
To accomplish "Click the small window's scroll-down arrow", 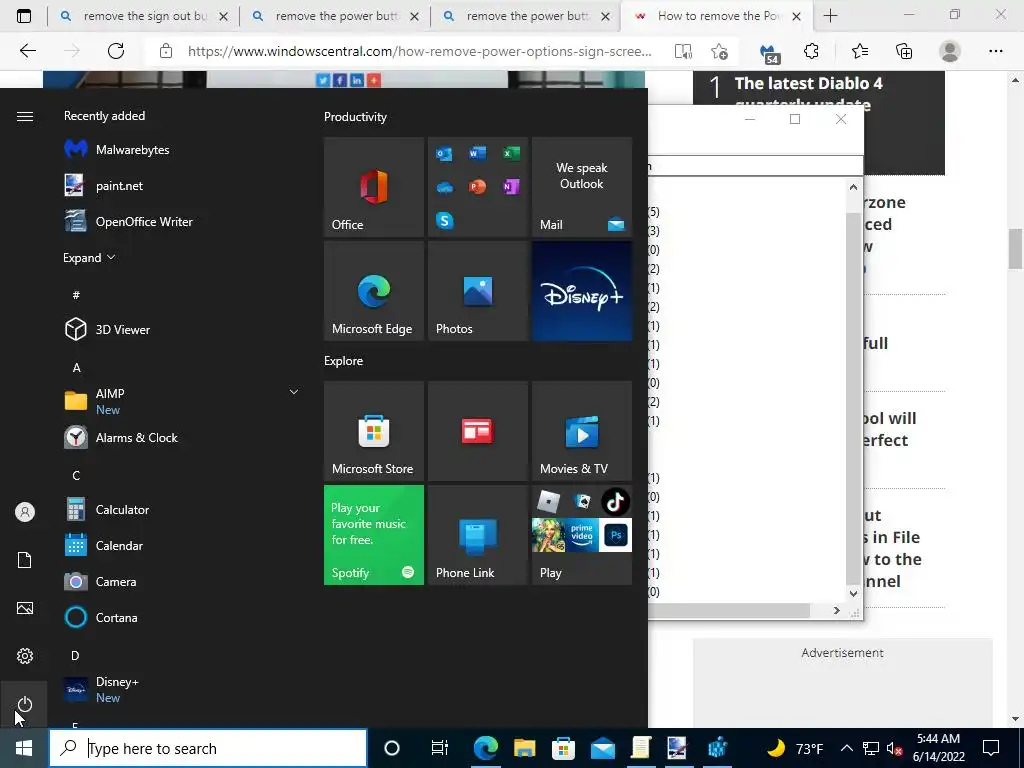I will (x=853, y=594).
